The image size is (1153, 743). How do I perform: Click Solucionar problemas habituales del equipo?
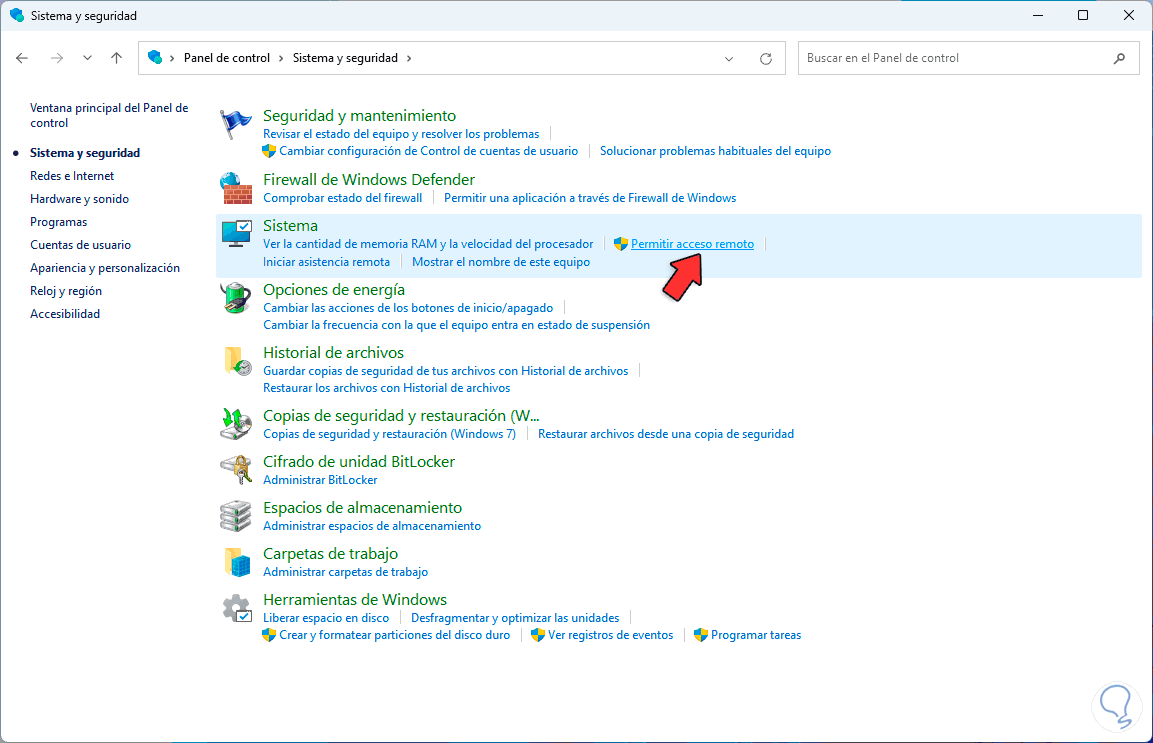pyautogui.click(x=715, y=151)
